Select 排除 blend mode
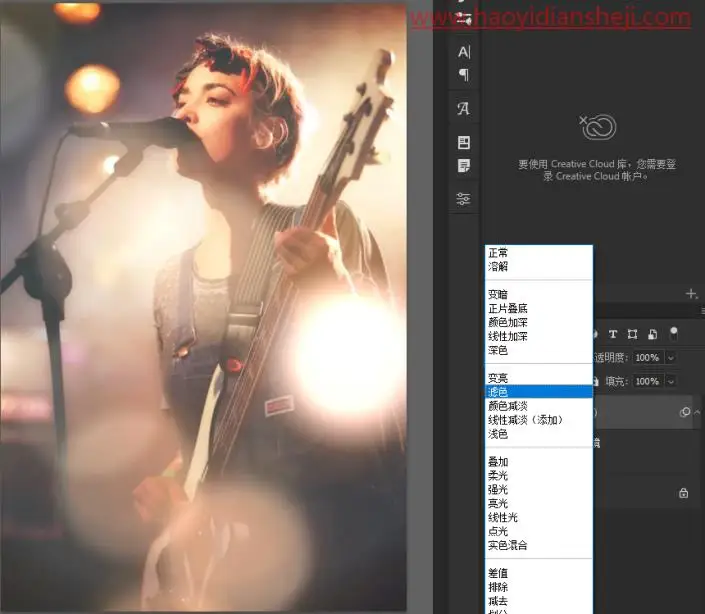Viewport: 705px width, 614px height. (539, 587)
